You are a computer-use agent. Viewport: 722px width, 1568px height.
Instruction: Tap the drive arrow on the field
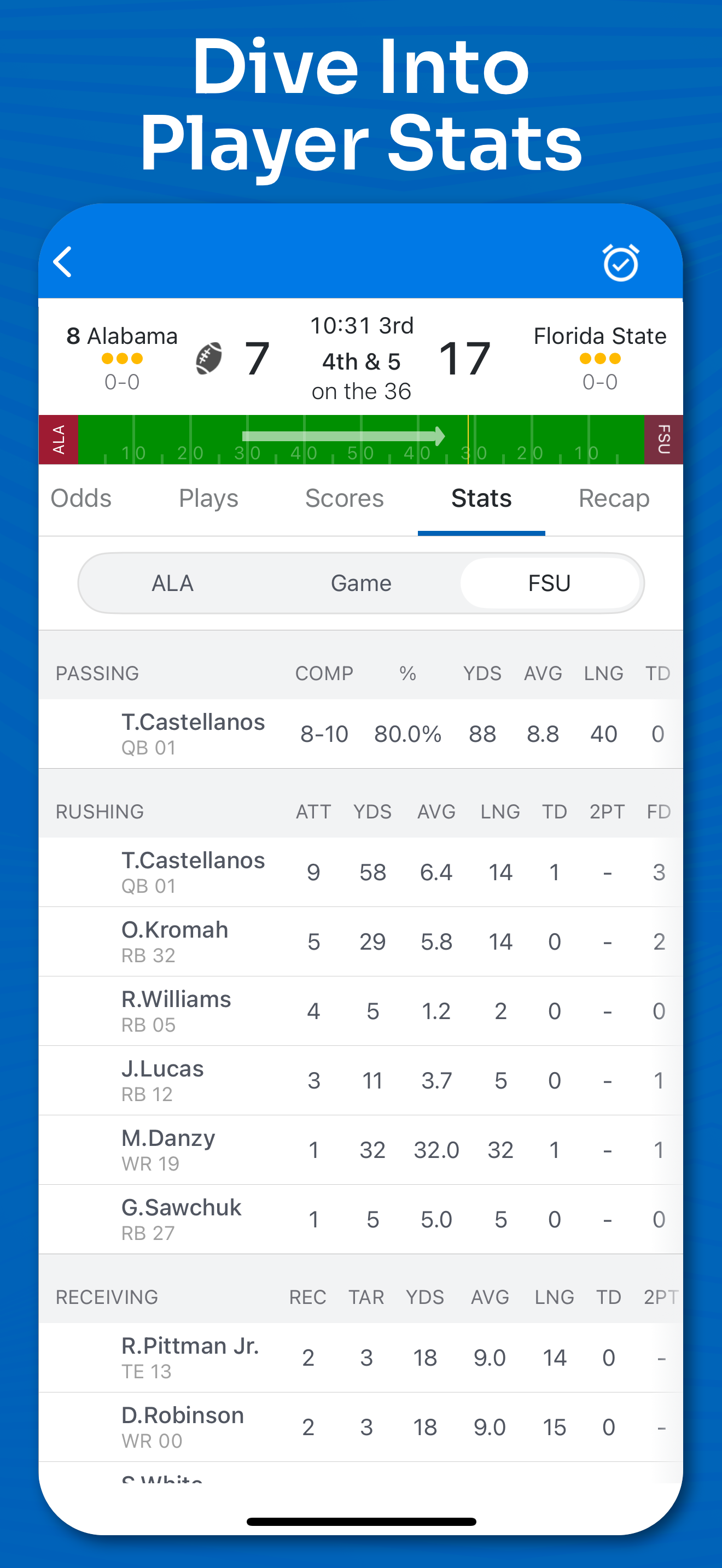[343, 436]
